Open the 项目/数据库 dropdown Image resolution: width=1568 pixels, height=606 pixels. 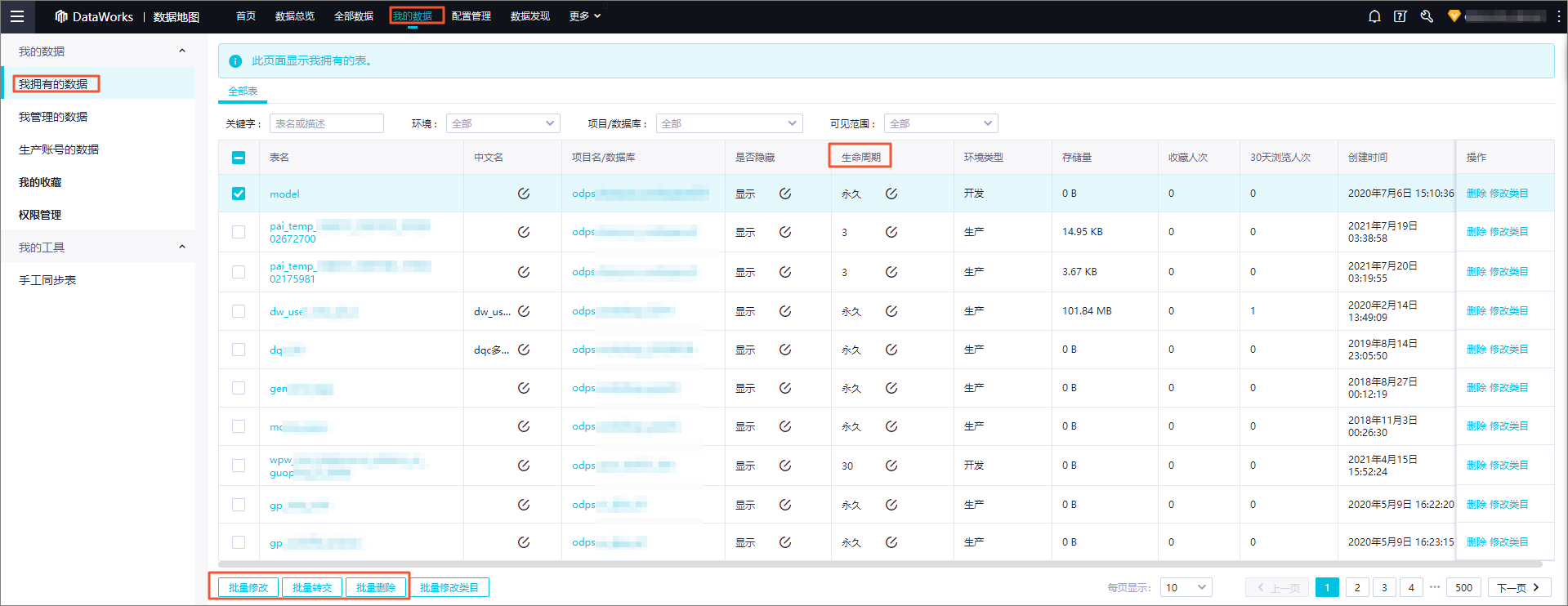pos(729,123)
